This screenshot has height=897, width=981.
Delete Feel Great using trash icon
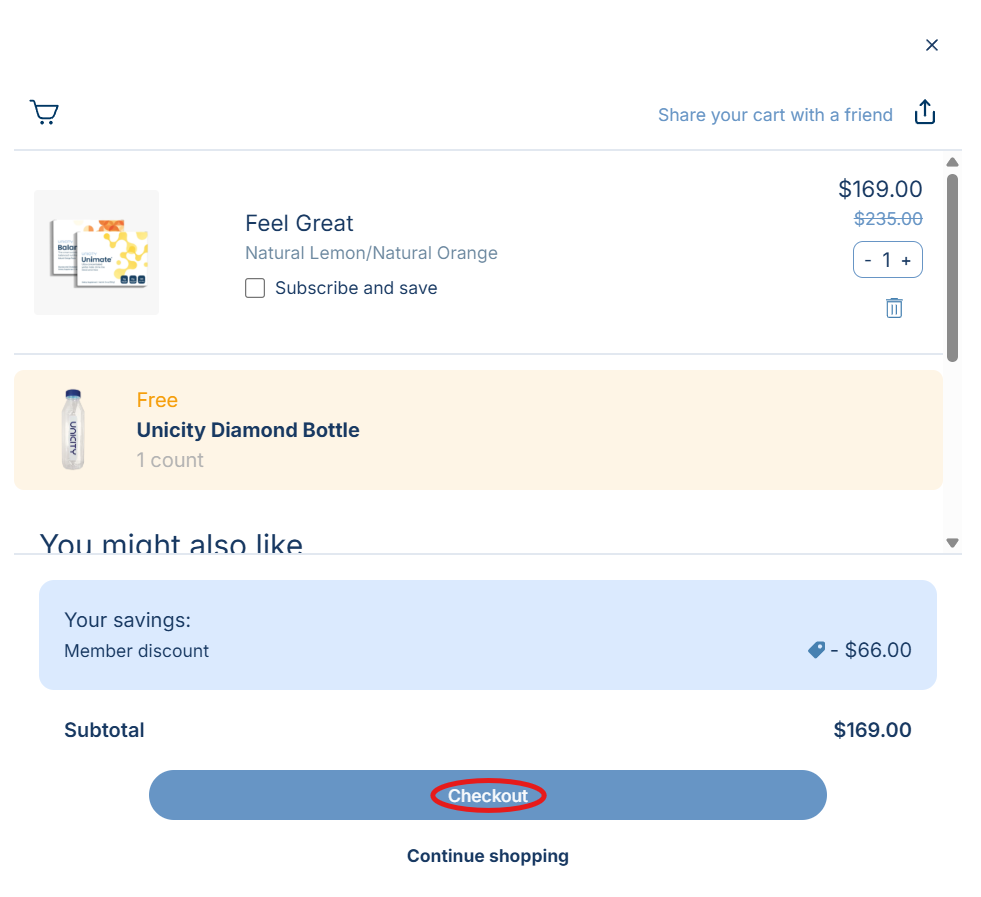tap(894, 308)
